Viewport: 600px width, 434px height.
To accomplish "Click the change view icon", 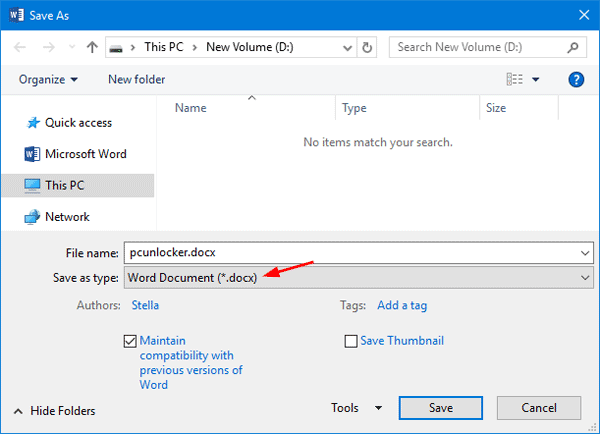I will tap(515, 80).
